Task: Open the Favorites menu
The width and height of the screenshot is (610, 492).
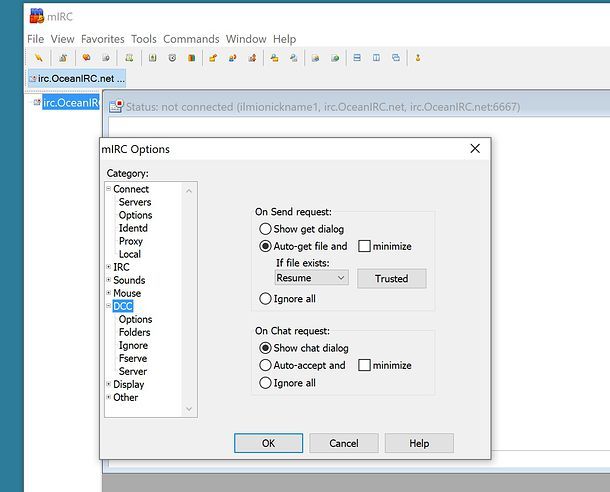Action: click(103, 39)
